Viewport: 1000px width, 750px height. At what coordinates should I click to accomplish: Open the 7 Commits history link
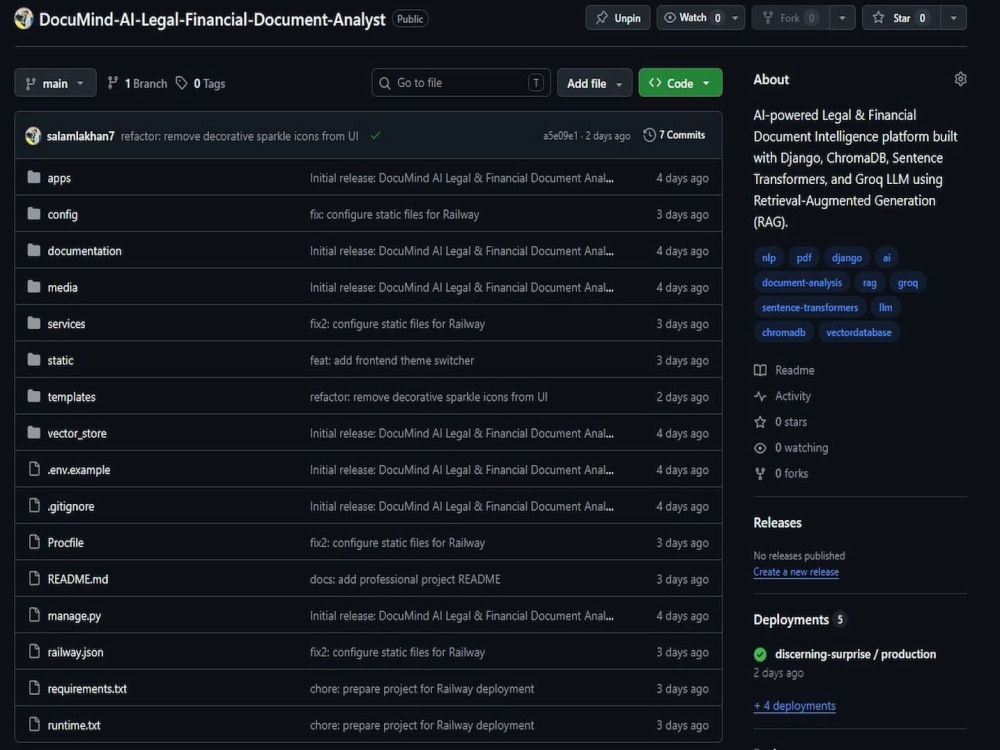pyautogui.click(x=674, y=135)
